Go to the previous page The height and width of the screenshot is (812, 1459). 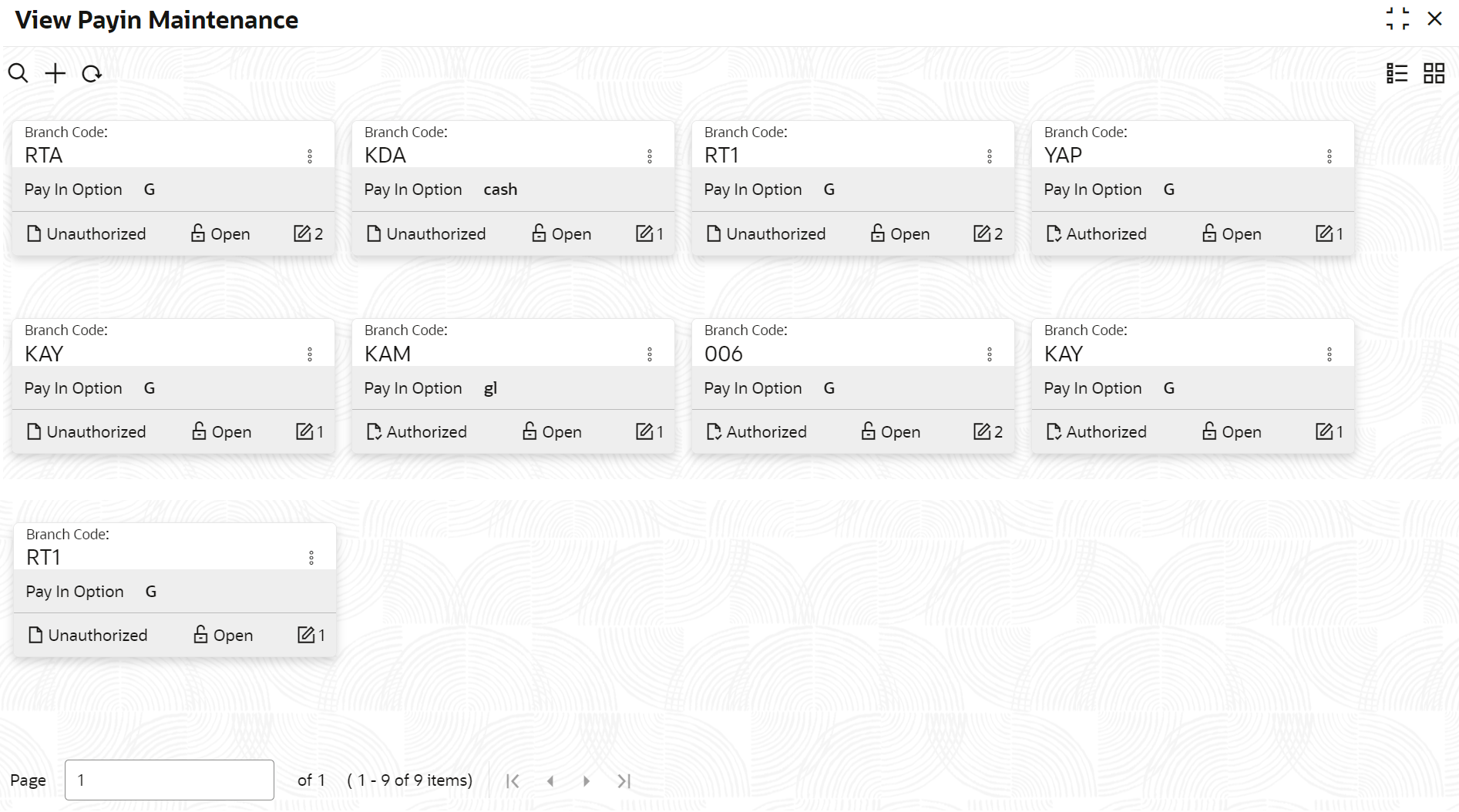pos(550,781)
